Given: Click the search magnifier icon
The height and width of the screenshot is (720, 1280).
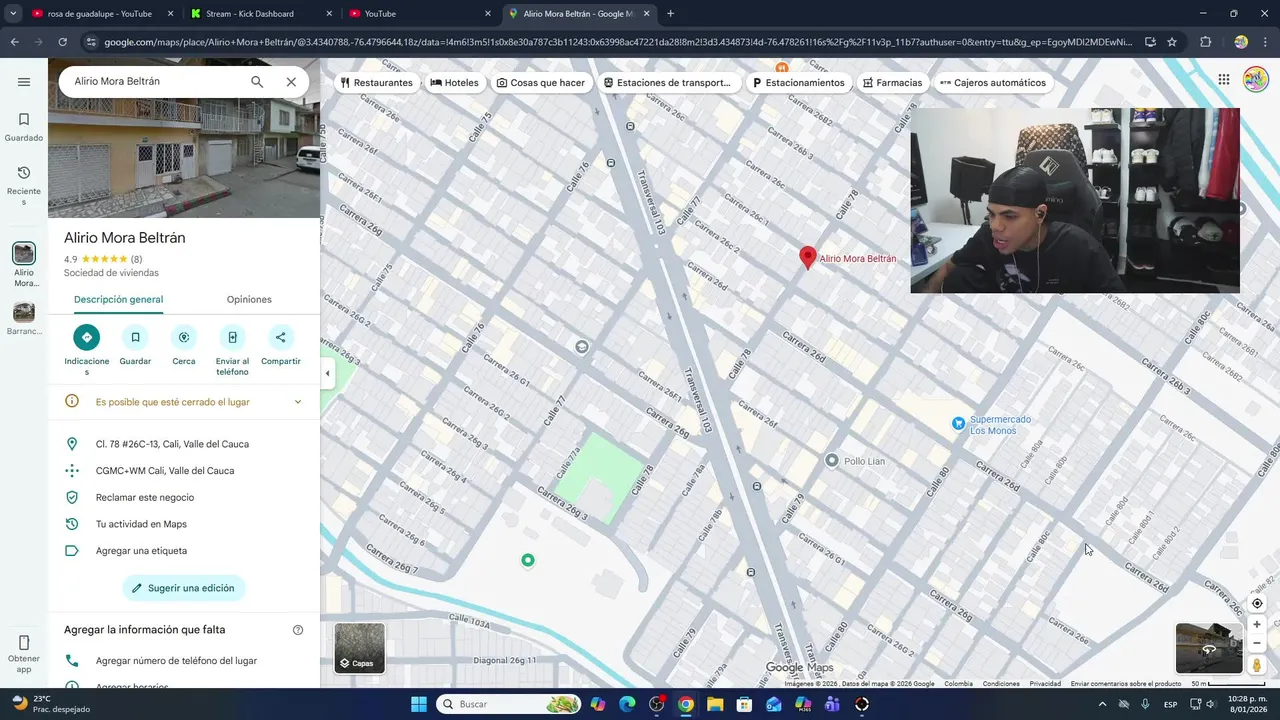Looking at the screenshot, I should coord(257,82).
